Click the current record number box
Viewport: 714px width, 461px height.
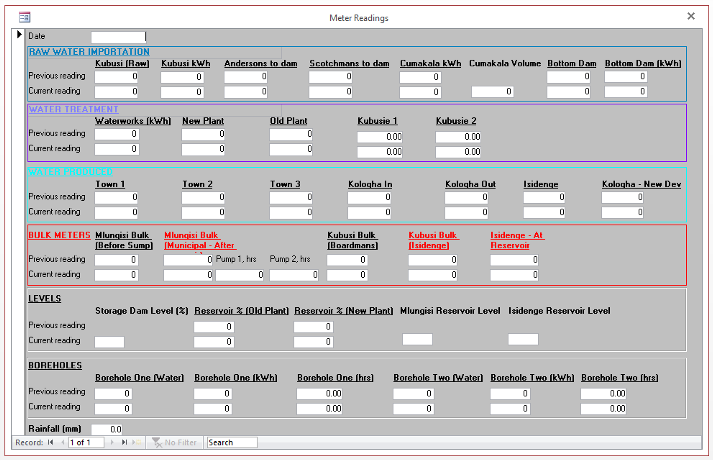click(x=86, y=442)
